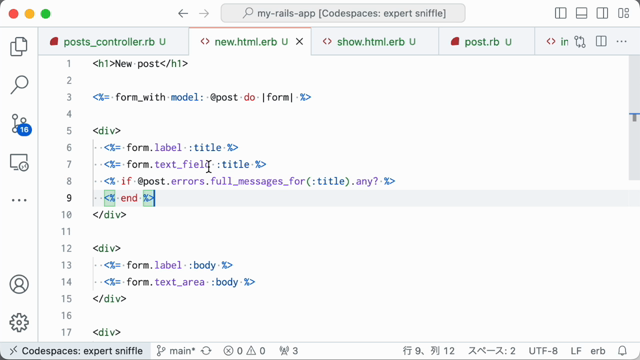640x360 pixels.
Task: Change the erb language mode
Action: tap(598, 351)
